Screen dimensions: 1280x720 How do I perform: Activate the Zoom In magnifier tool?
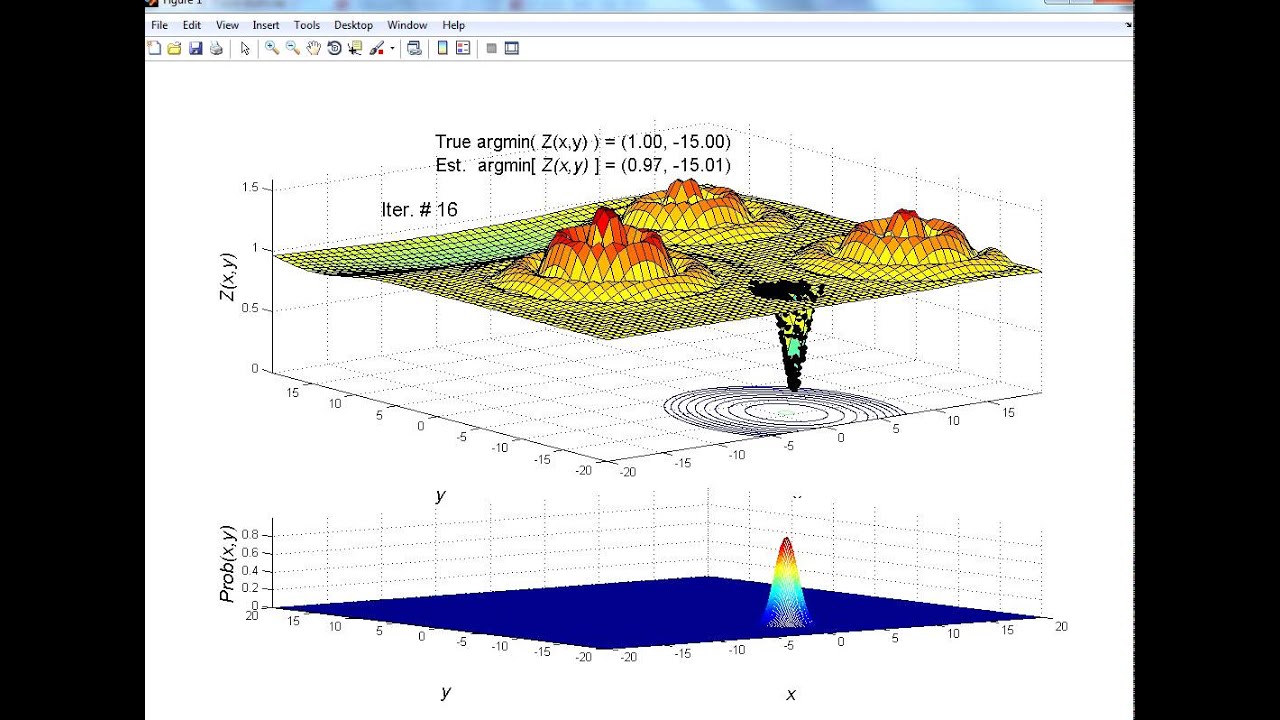point(272,48)
